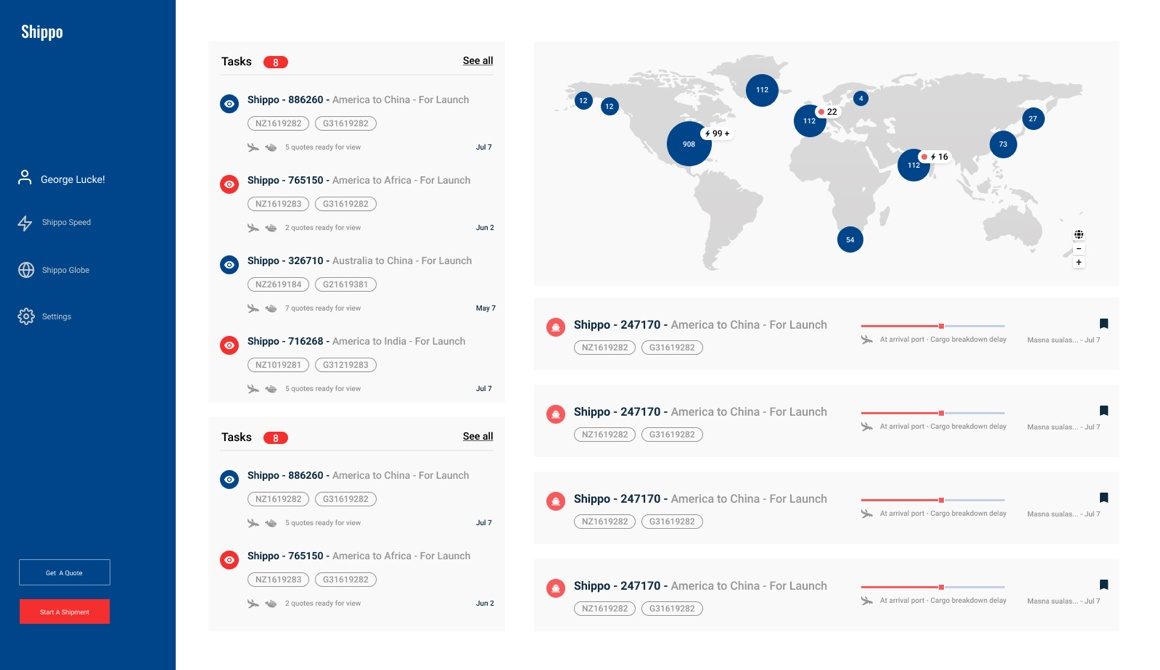Image resolution: width=1160 pixels, height=670 pixels.
Task: Expand top Tasks panel with See all
Action: 477,61
